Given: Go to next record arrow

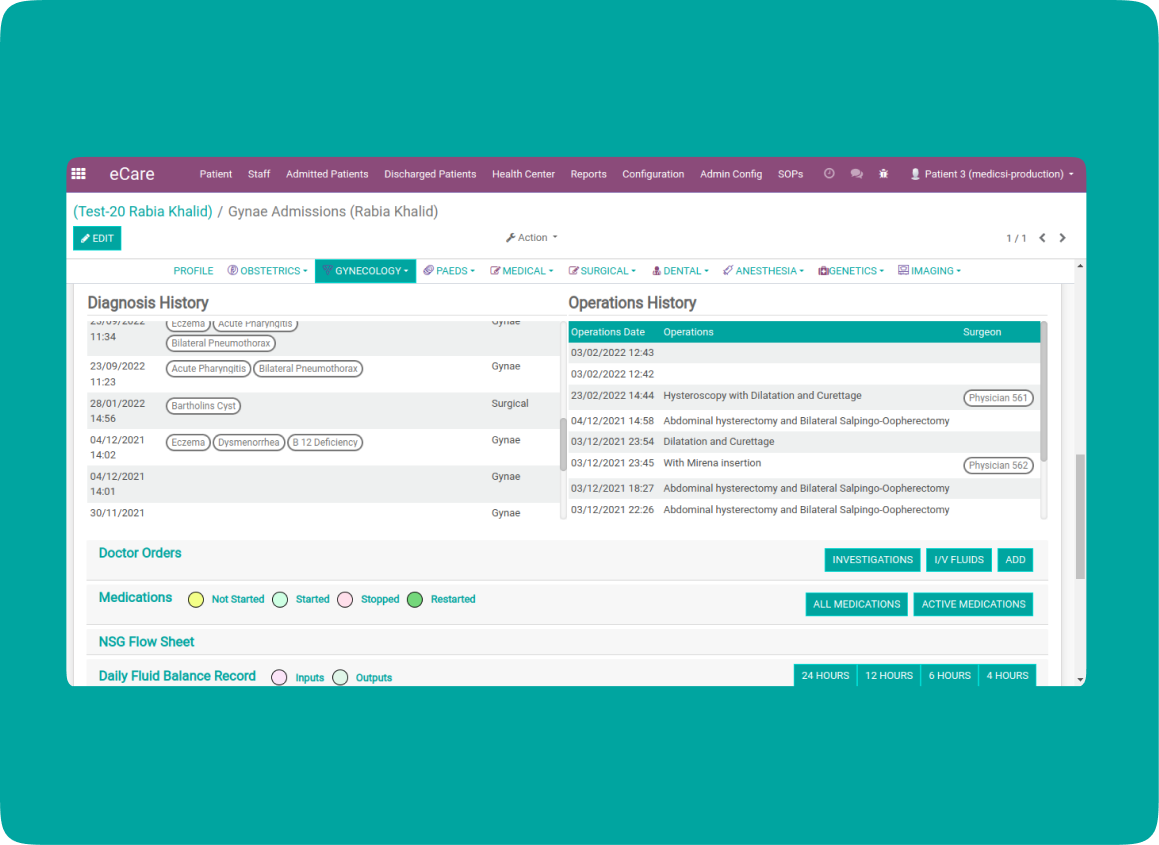Looking at the screenshot, I should point(1062,238).
